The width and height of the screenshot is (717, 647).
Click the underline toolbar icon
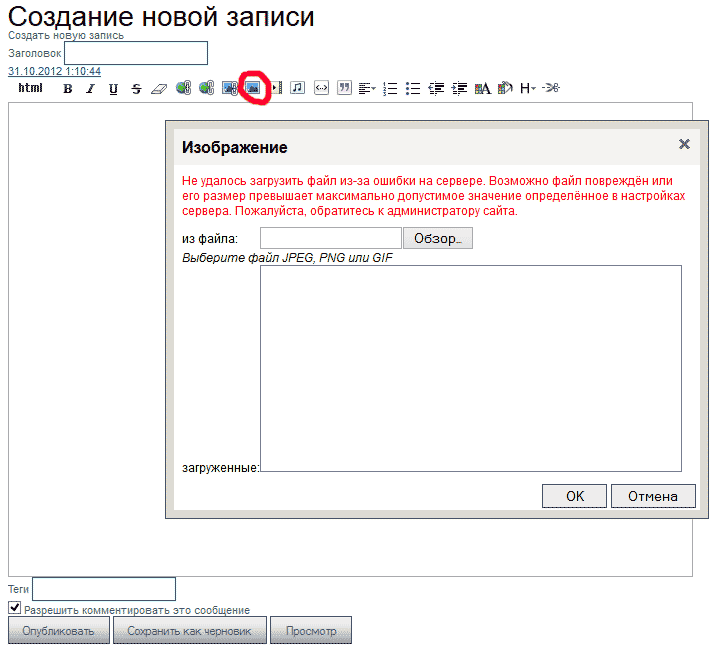tap(113, 88)
